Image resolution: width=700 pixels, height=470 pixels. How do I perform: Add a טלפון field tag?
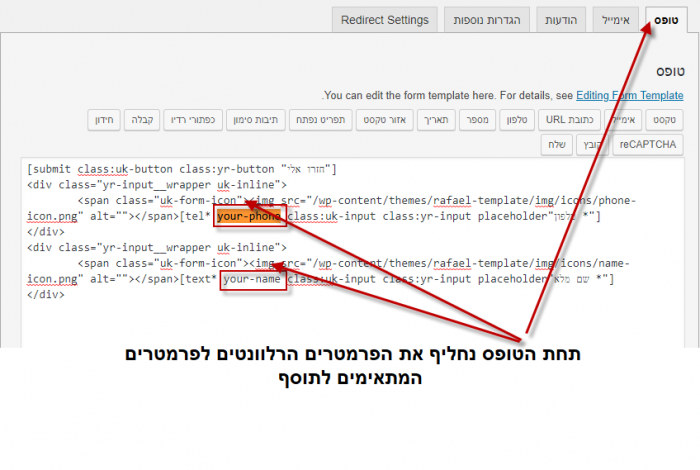coord(512,120)
